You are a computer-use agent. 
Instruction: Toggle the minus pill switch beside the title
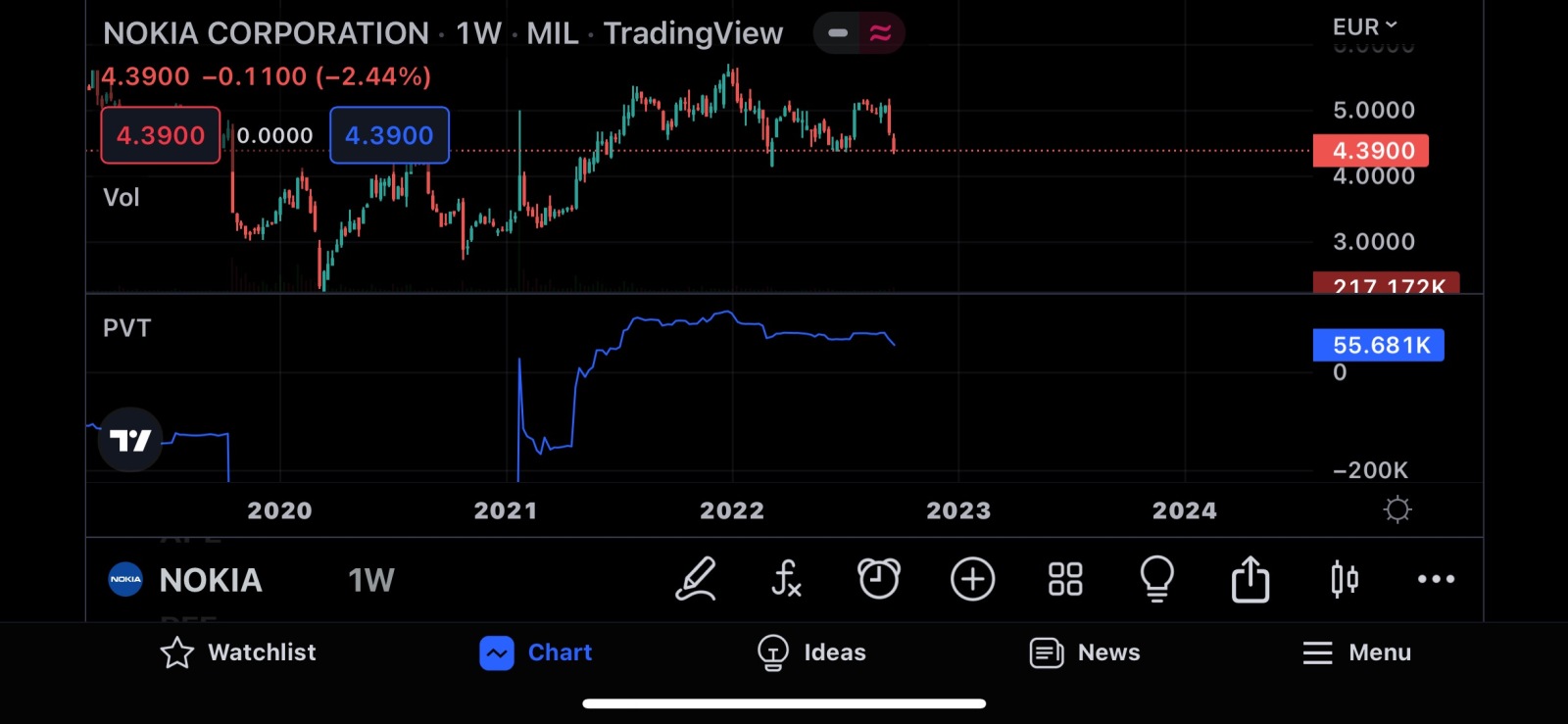[837, 33]
